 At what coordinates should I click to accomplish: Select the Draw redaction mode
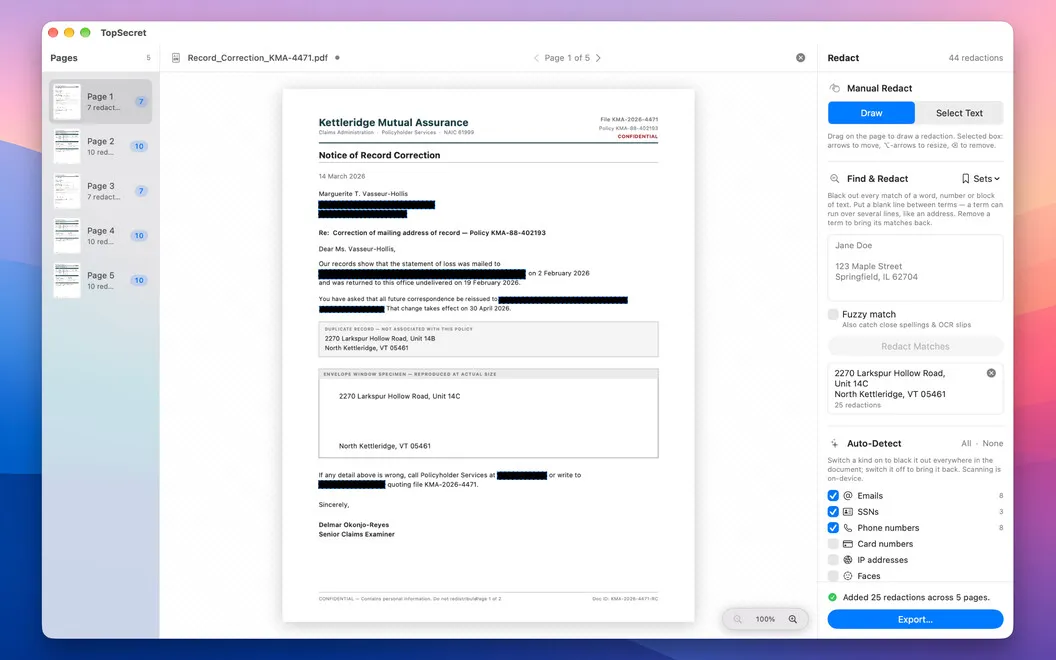coord(871,113)
